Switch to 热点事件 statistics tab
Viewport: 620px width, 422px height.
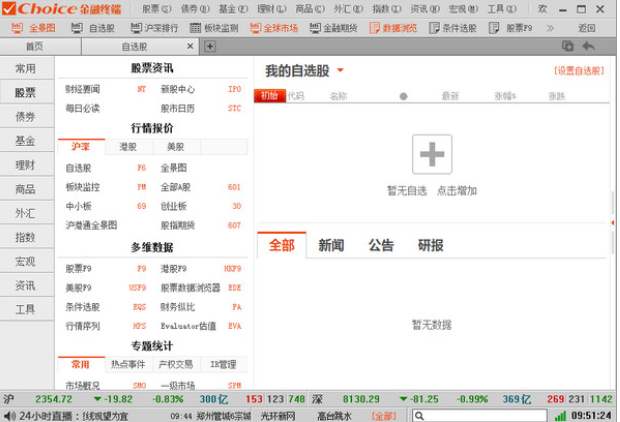tap(128, 364)
